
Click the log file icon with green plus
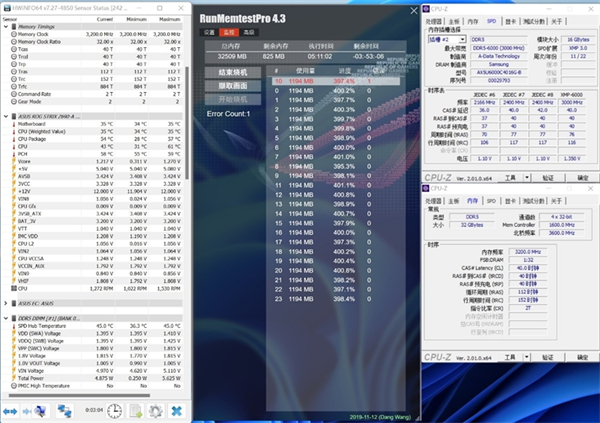pyautogui.click(x=137, y=410)
